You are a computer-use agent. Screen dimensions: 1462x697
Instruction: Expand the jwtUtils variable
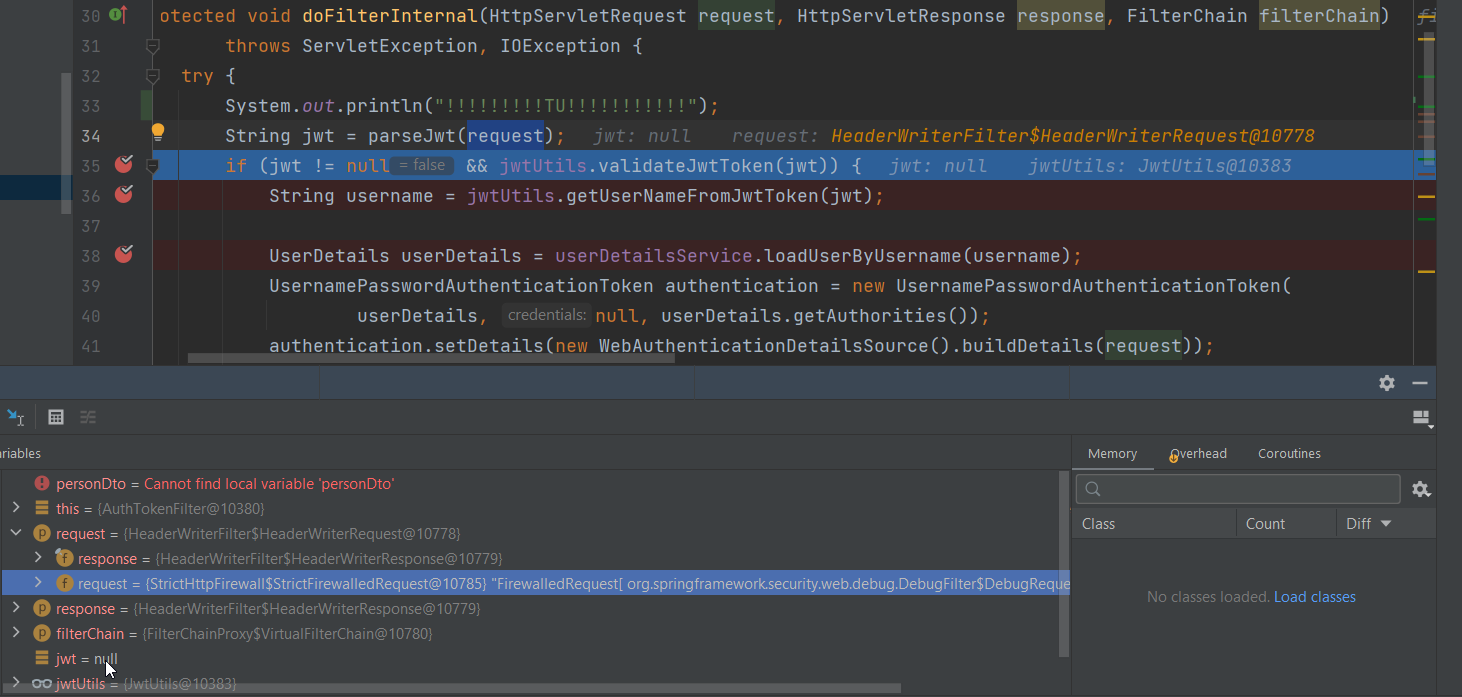point(16,683)
